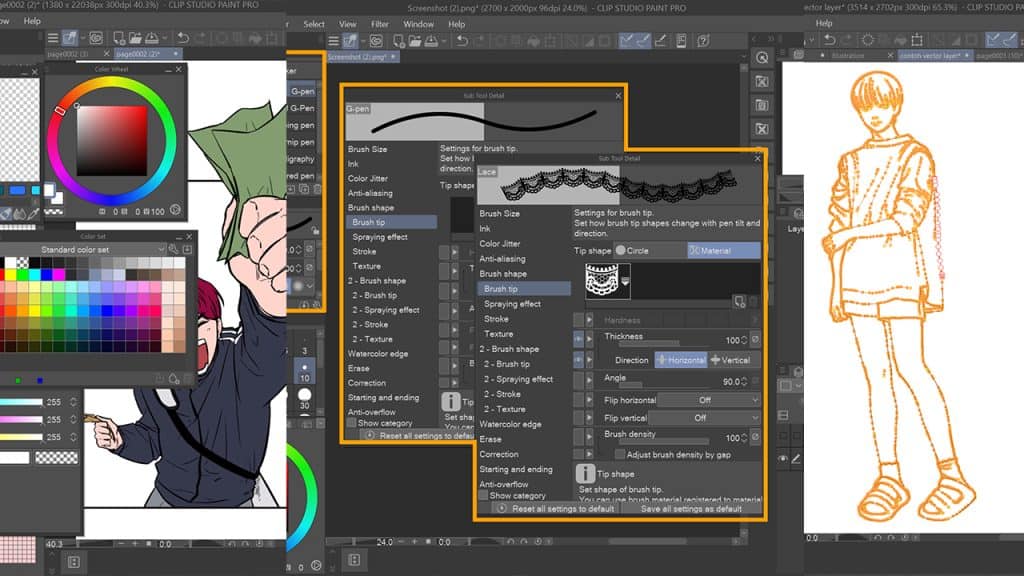Select Watercolor edge category in Lace dialog
1024x576 pixels.
(x=510, y=424)
